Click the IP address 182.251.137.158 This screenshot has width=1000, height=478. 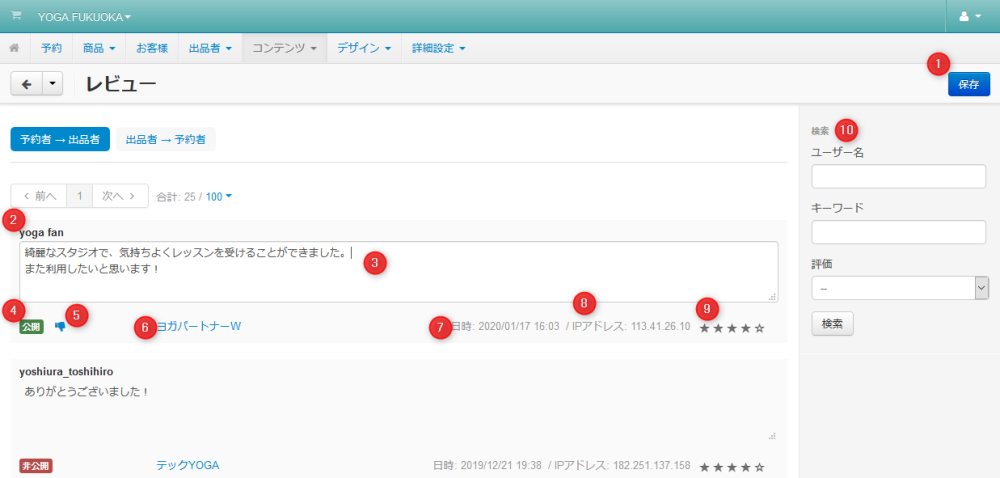coord(652,465)
